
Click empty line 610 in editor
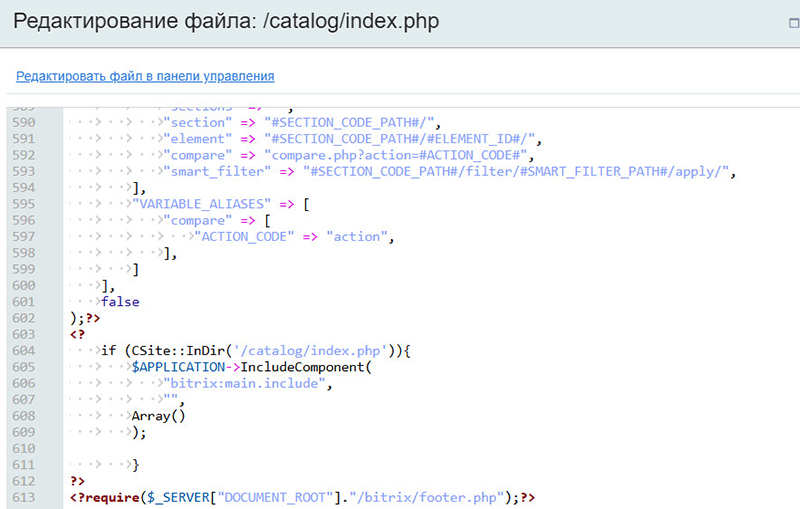300,448
